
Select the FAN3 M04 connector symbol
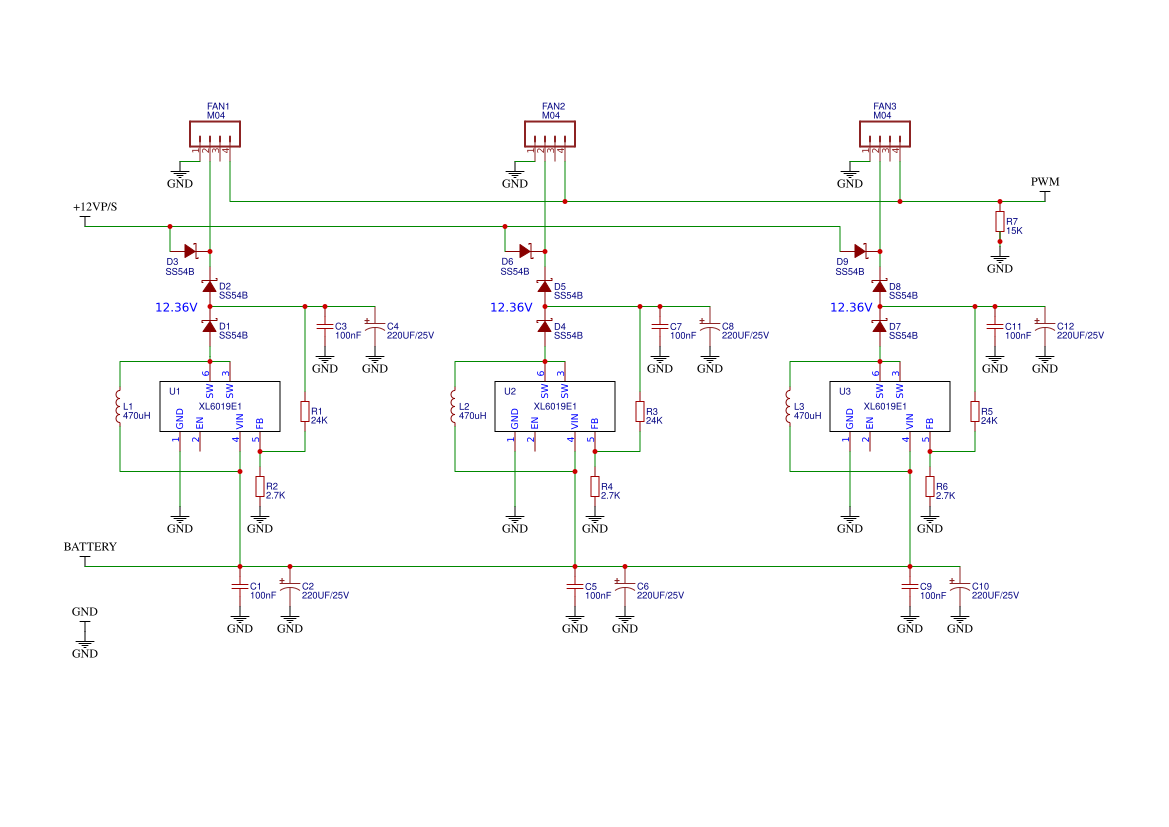click(885, 134)
